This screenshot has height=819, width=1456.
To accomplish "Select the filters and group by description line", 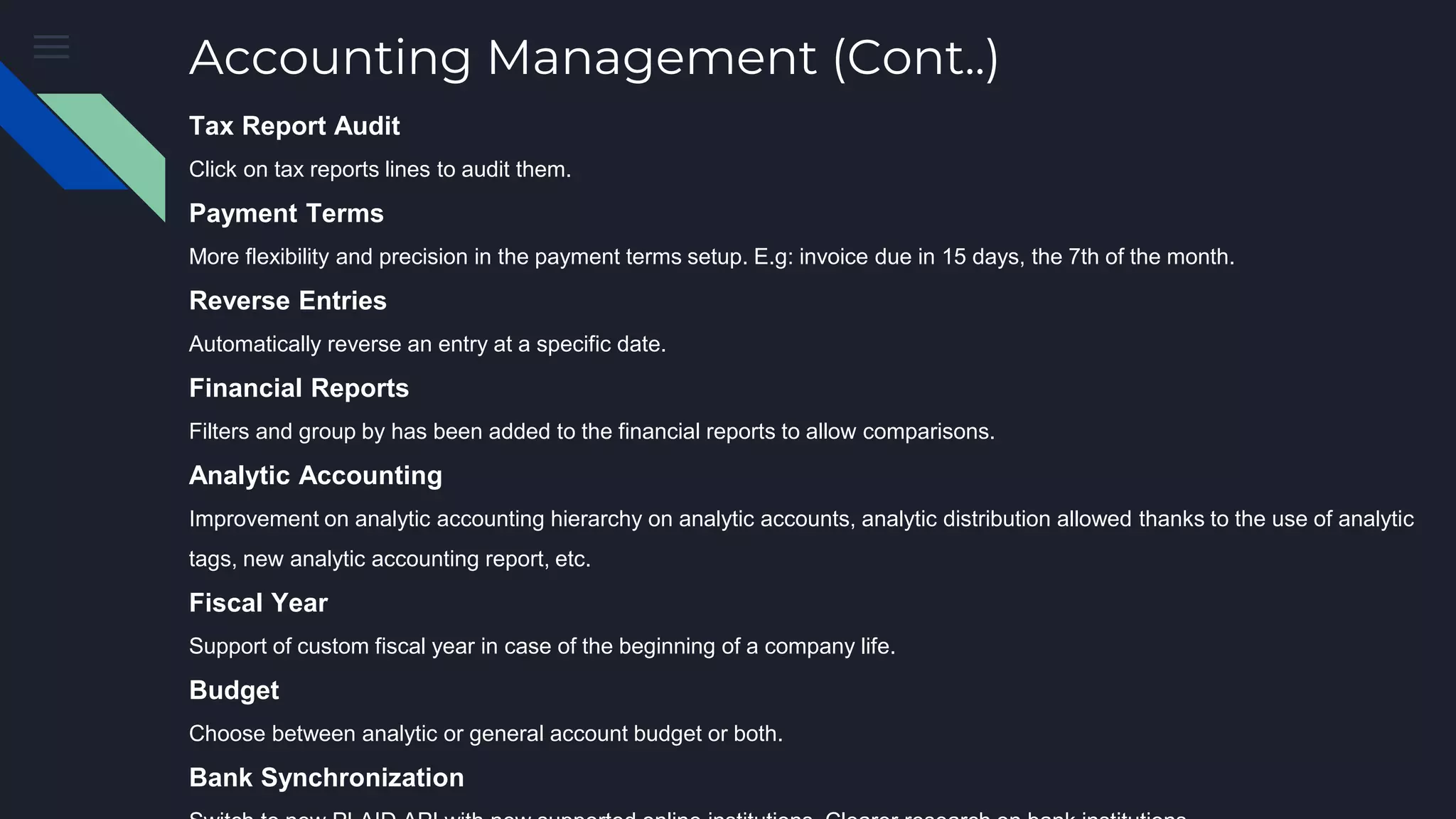I will click(x=591, y=432).
